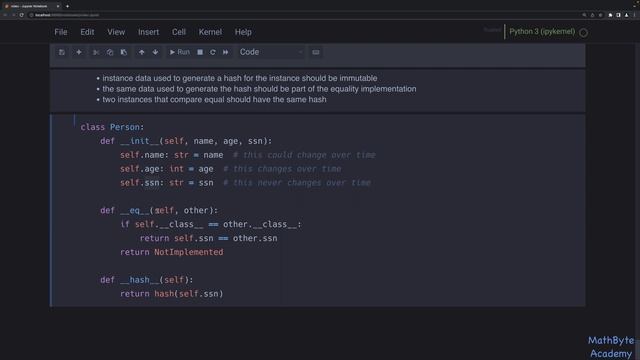This screenshot has width=640, height=360.
Task: Open the Kernel menu
Action: (x=210, y=32)
